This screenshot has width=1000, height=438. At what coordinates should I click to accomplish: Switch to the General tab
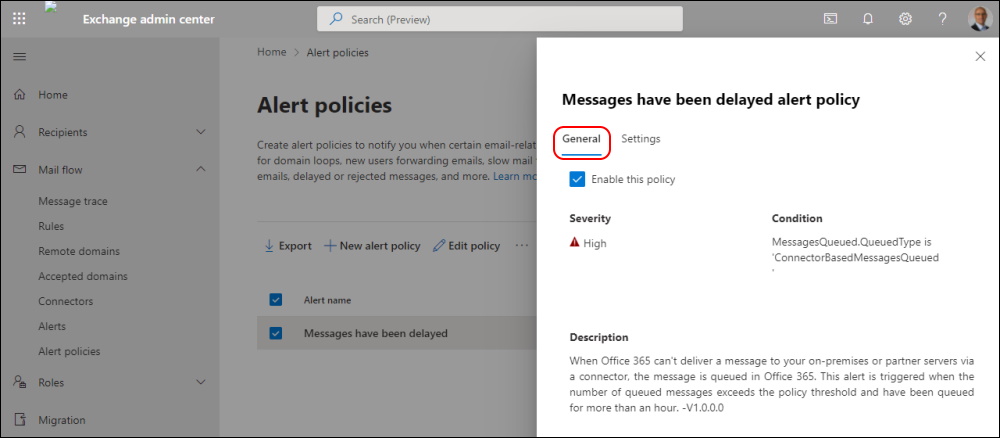[x=581, y=138]
